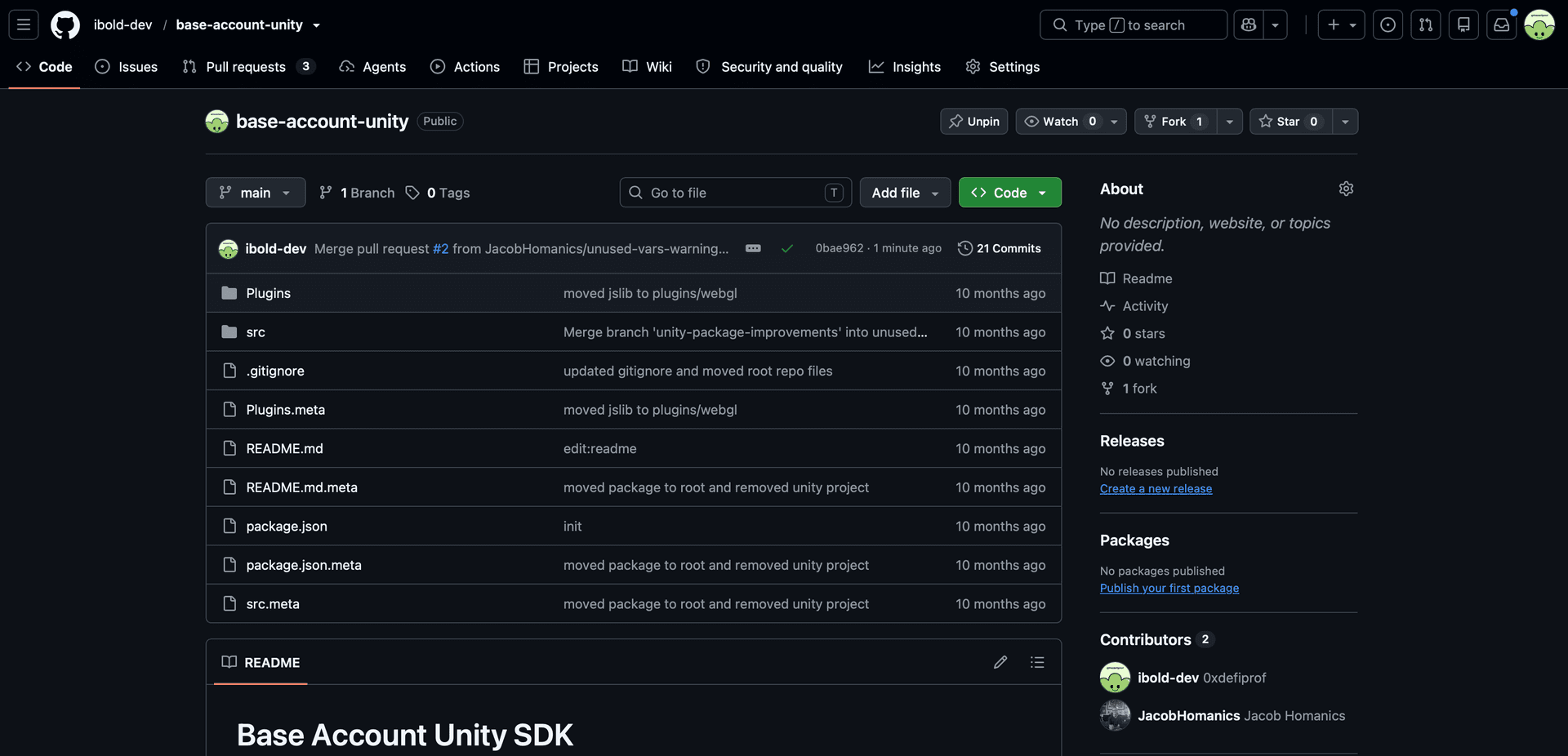The height and width of the screenshot is (756, 1568).
Task: Open the repositories icon in the header
Action: (x=1463, y=24)
